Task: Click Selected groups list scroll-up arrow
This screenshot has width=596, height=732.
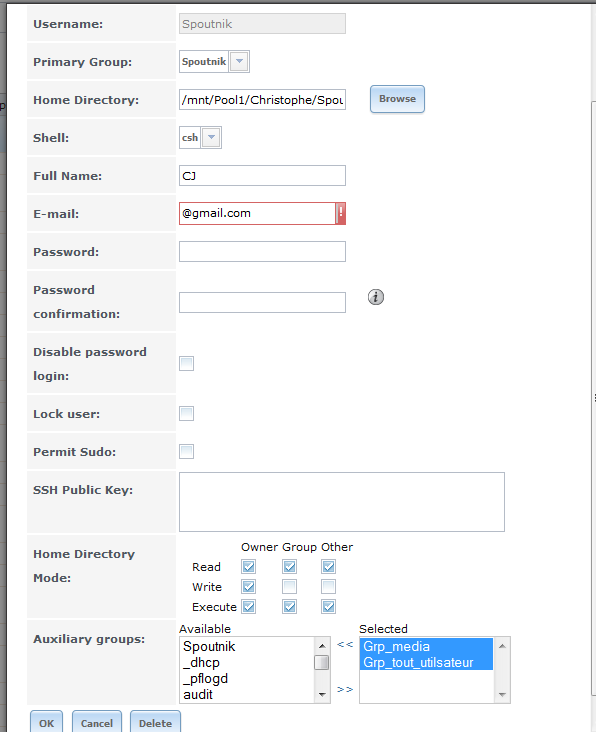Action: [x=502, y=646]
